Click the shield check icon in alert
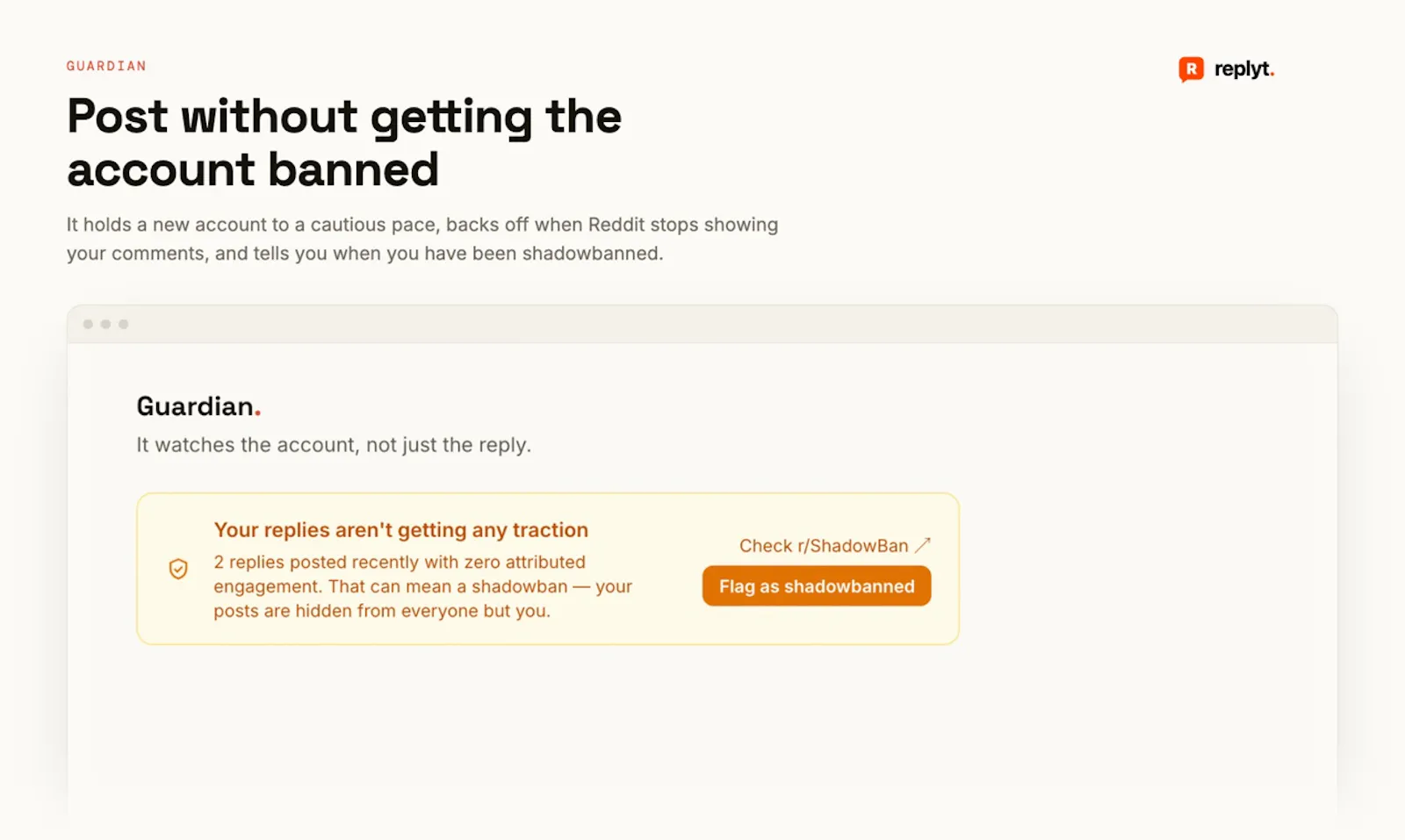Image resolution: width=1405 pixels, height=840 pixels. pos(178,569)
